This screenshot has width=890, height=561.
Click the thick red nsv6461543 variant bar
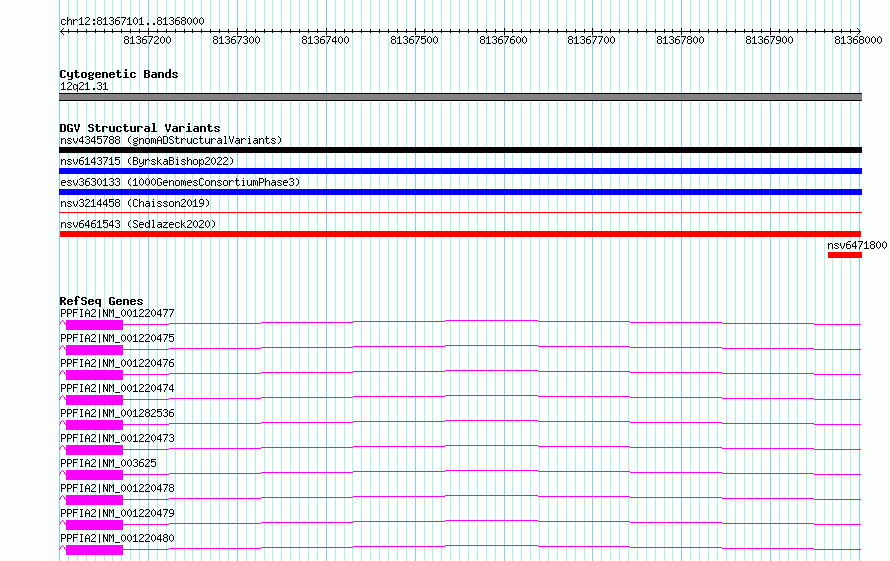(x=460, y=234)
